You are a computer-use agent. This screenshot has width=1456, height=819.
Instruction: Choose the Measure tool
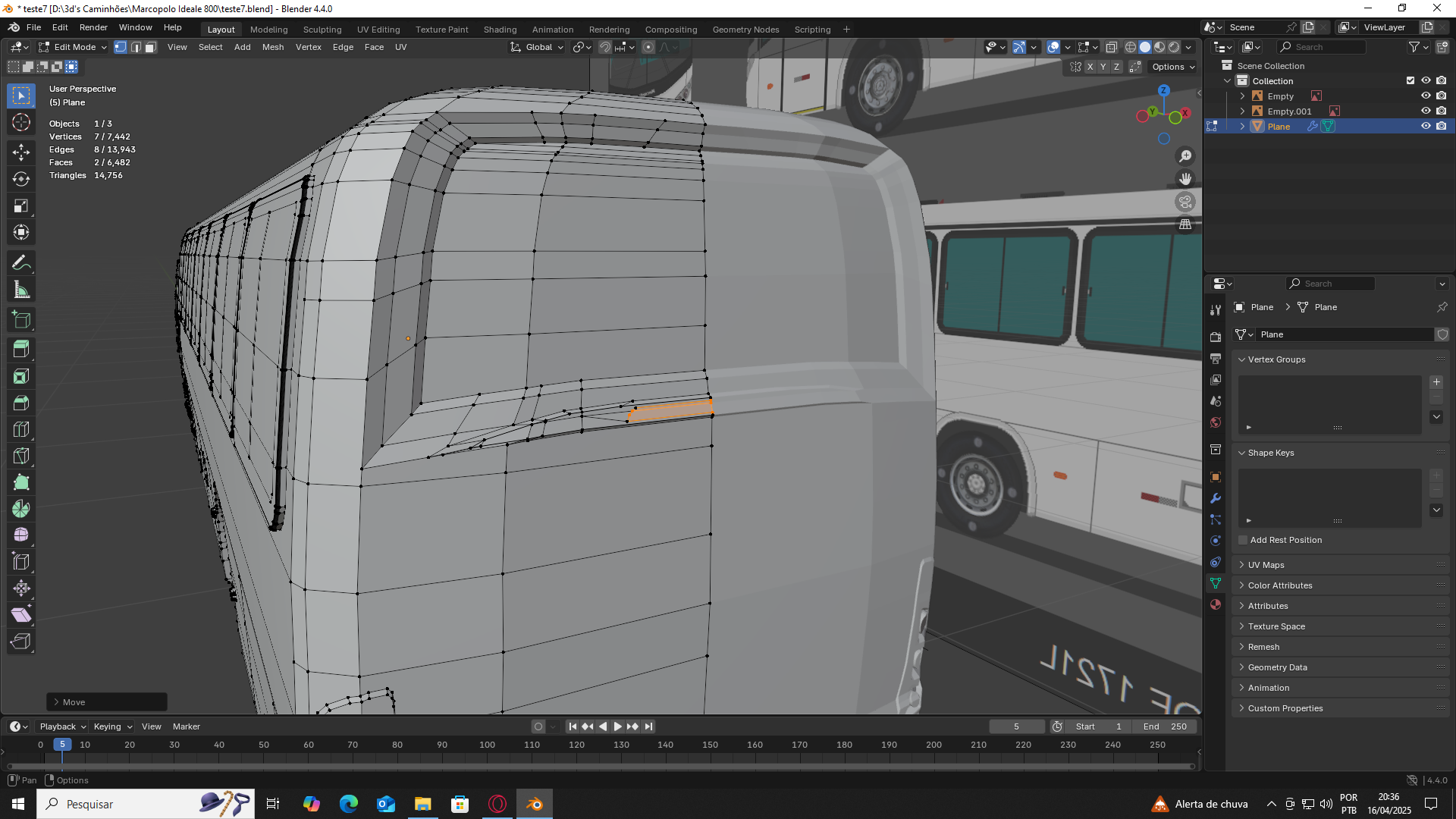[21, 290]
